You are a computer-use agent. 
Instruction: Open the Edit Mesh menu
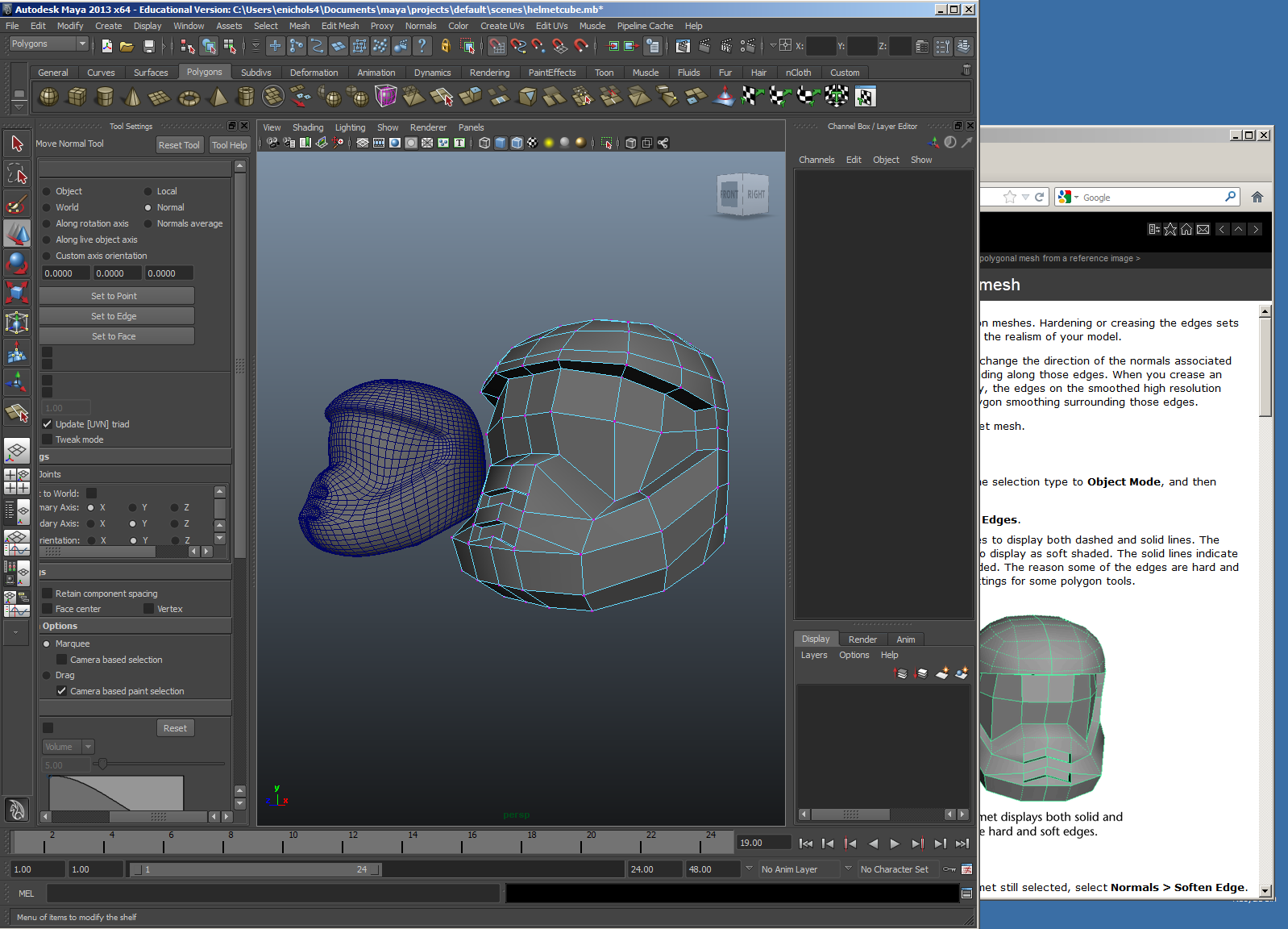point(340,26)
